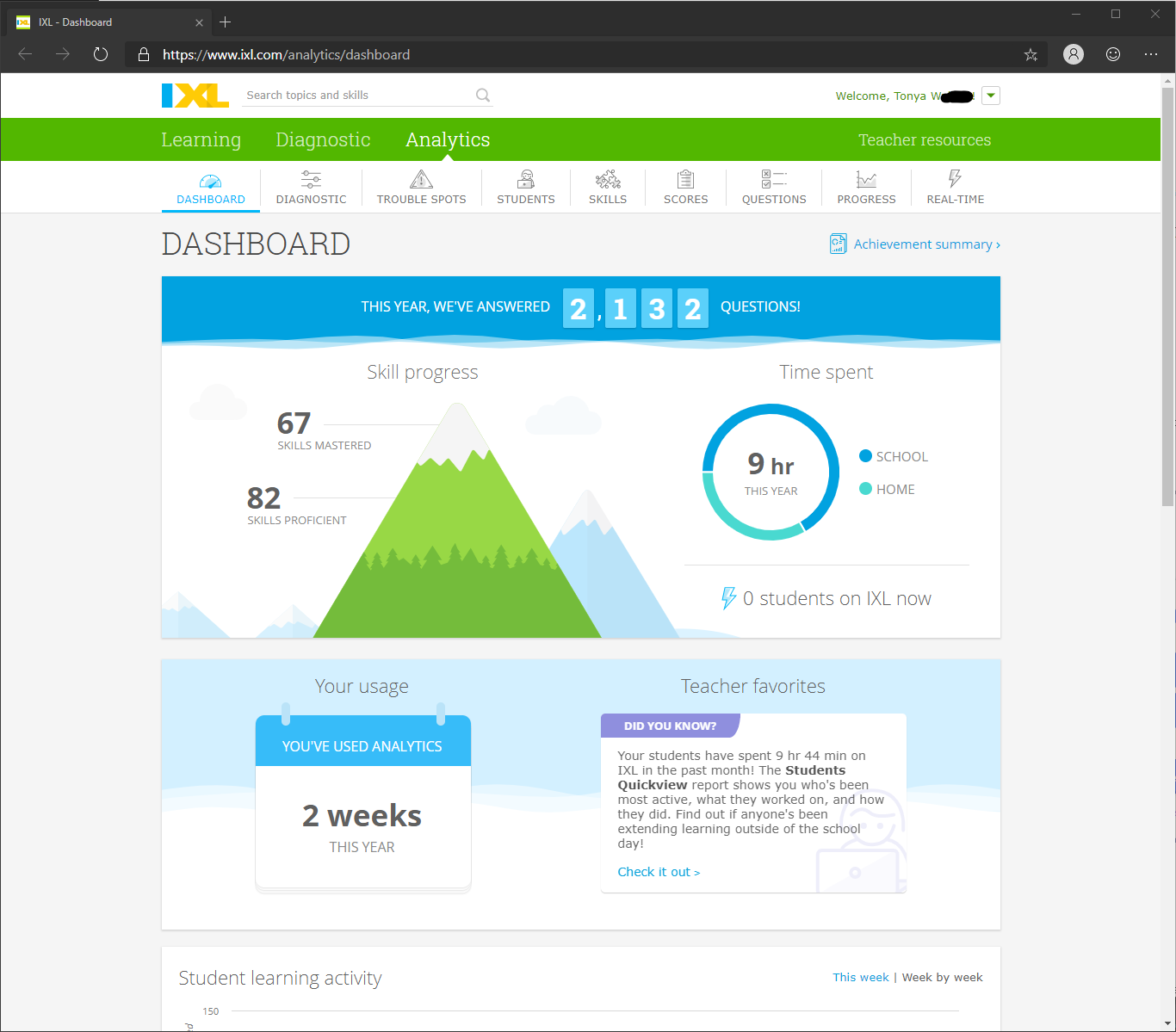Click the feedback smiley icon
Image resolution: width=1176 pixels, height=1032 pixels.
coord(1113,54)
